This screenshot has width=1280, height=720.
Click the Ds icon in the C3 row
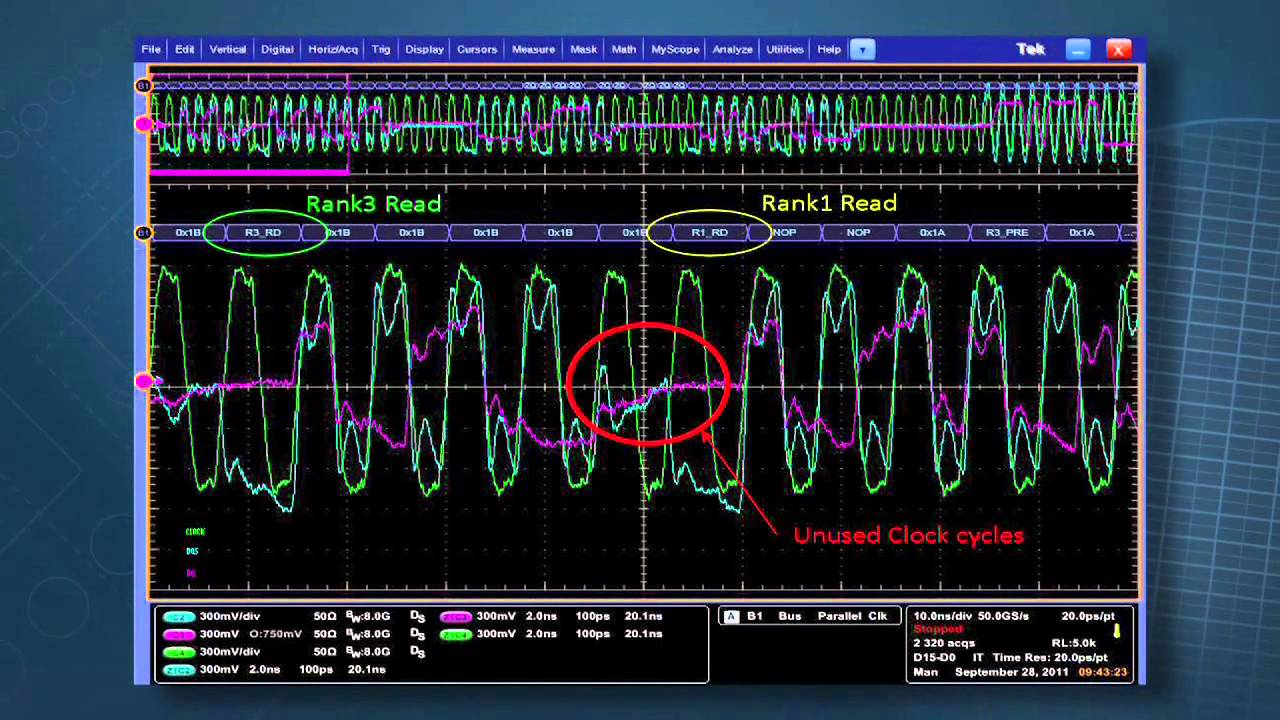[x=418, y=634]
